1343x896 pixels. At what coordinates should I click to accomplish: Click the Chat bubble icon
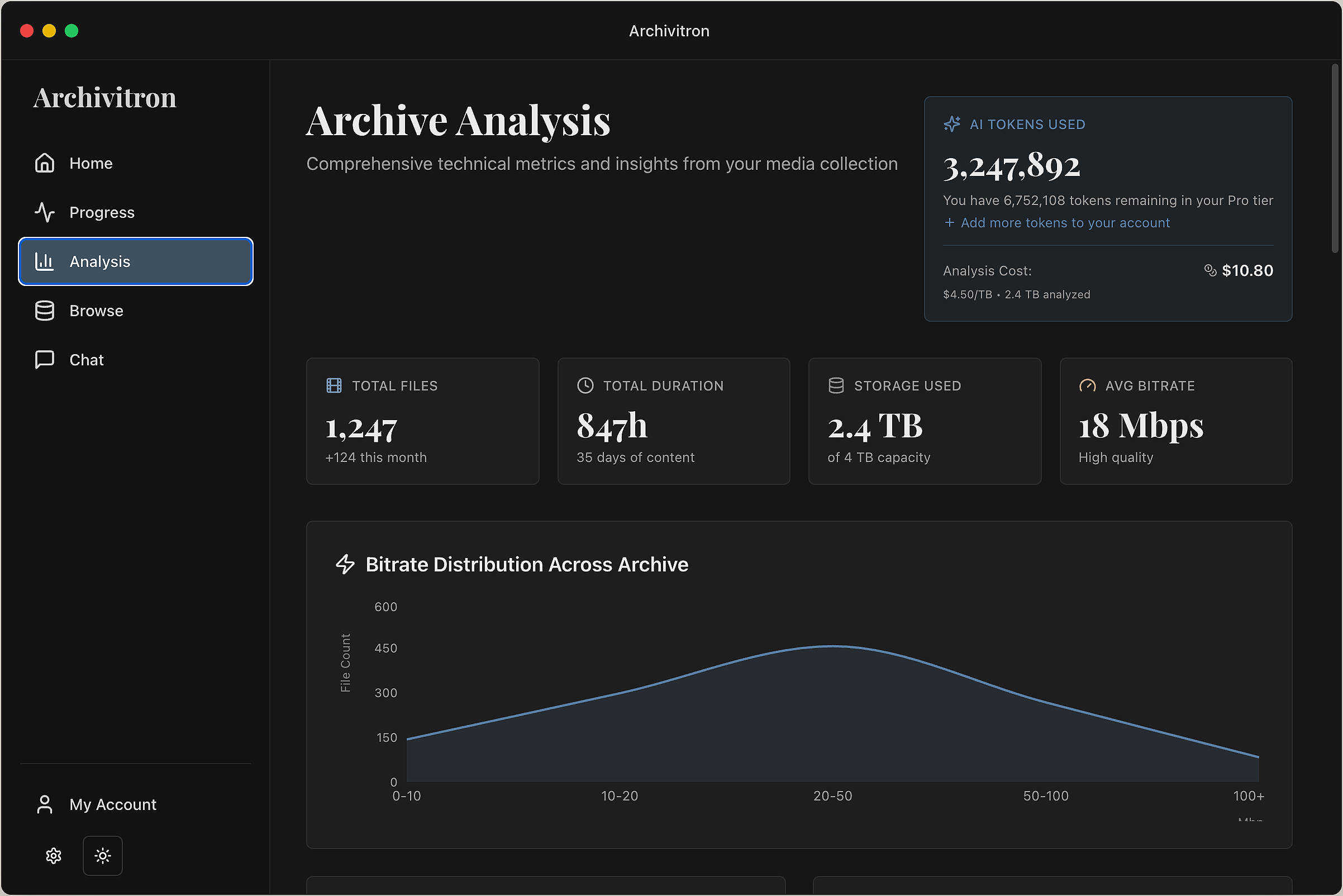point(45,360)
